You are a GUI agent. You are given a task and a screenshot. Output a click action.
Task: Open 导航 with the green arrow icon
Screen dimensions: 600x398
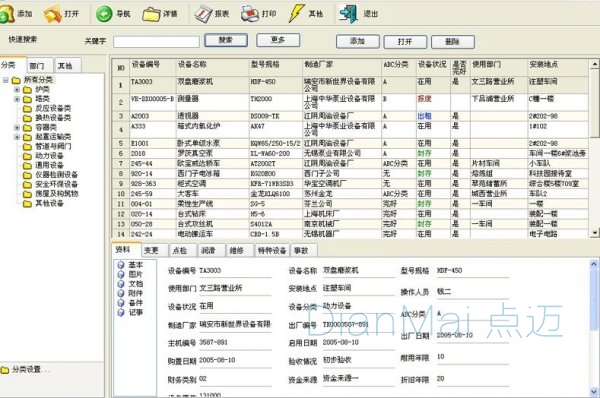tap(104, 14)
